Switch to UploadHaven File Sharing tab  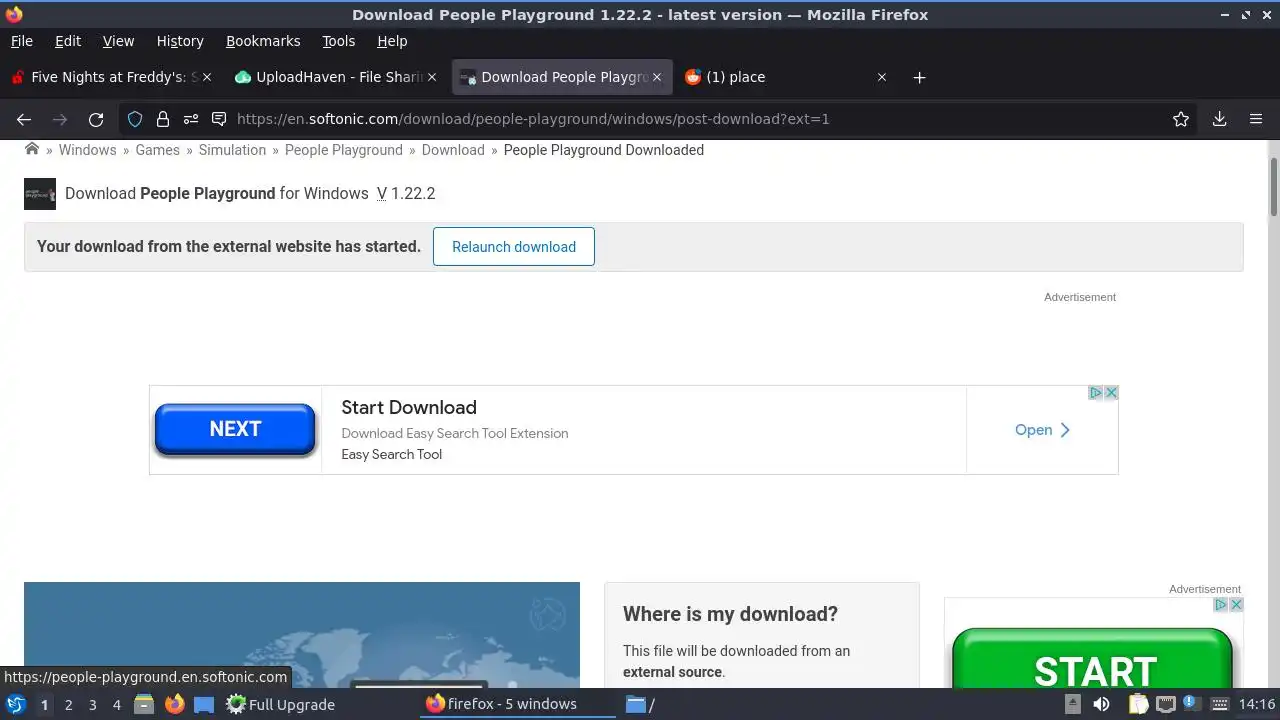335,77
